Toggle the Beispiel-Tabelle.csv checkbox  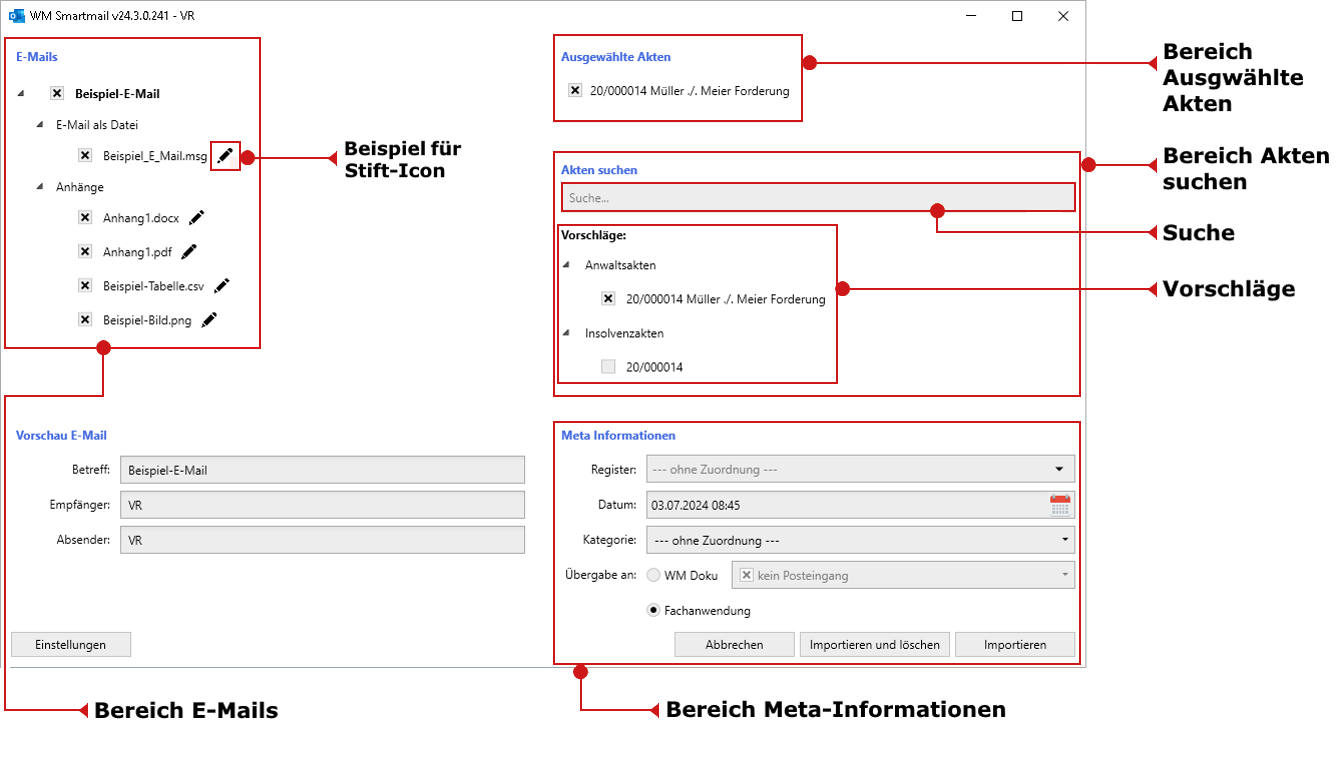click(85, 286)
